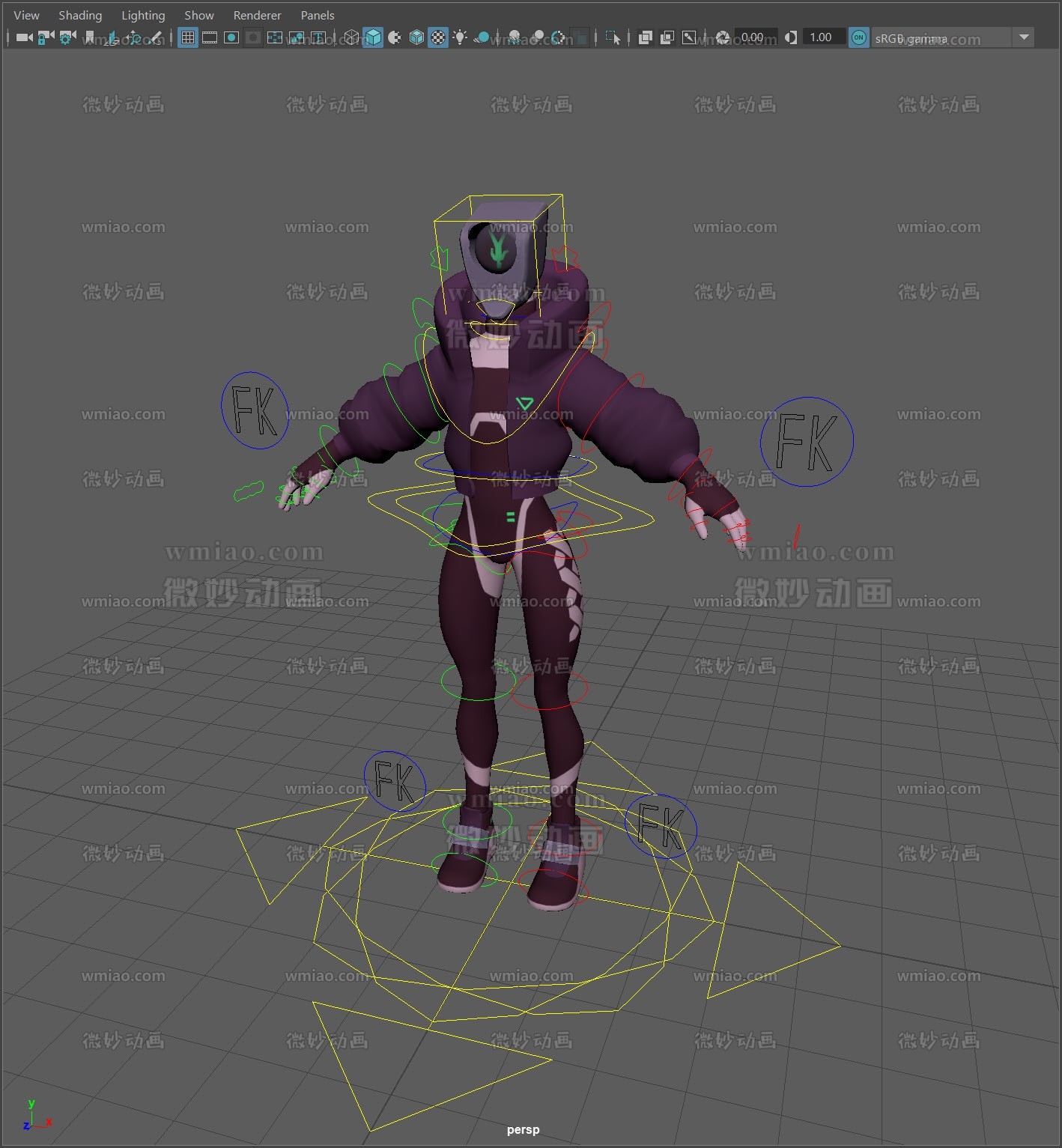Open the Panels menu
Screen dimensions: 1062x1148
pos(318,15)
